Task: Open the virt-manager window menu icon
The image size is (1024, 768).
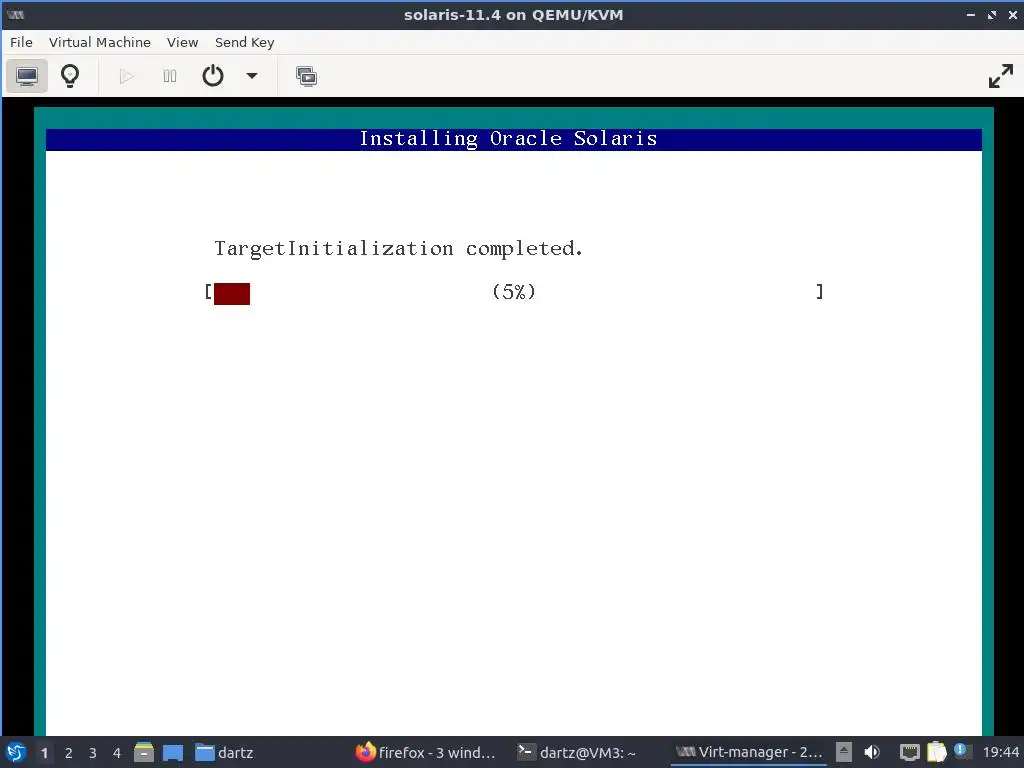Action: pyautogui.click(x=16, y=14)
